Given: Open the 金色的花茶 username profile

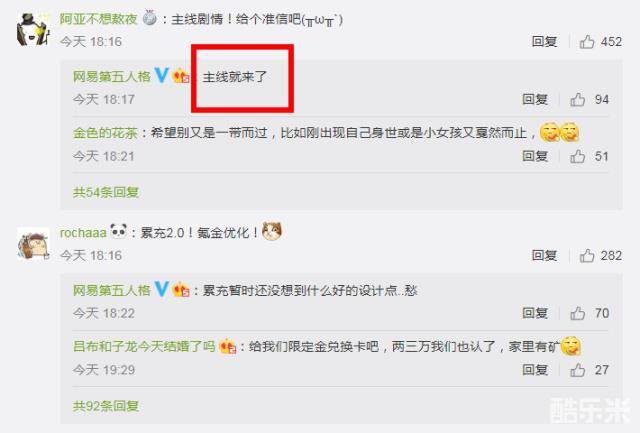Looking at the screenshot, I should click(x=105, y=133).
